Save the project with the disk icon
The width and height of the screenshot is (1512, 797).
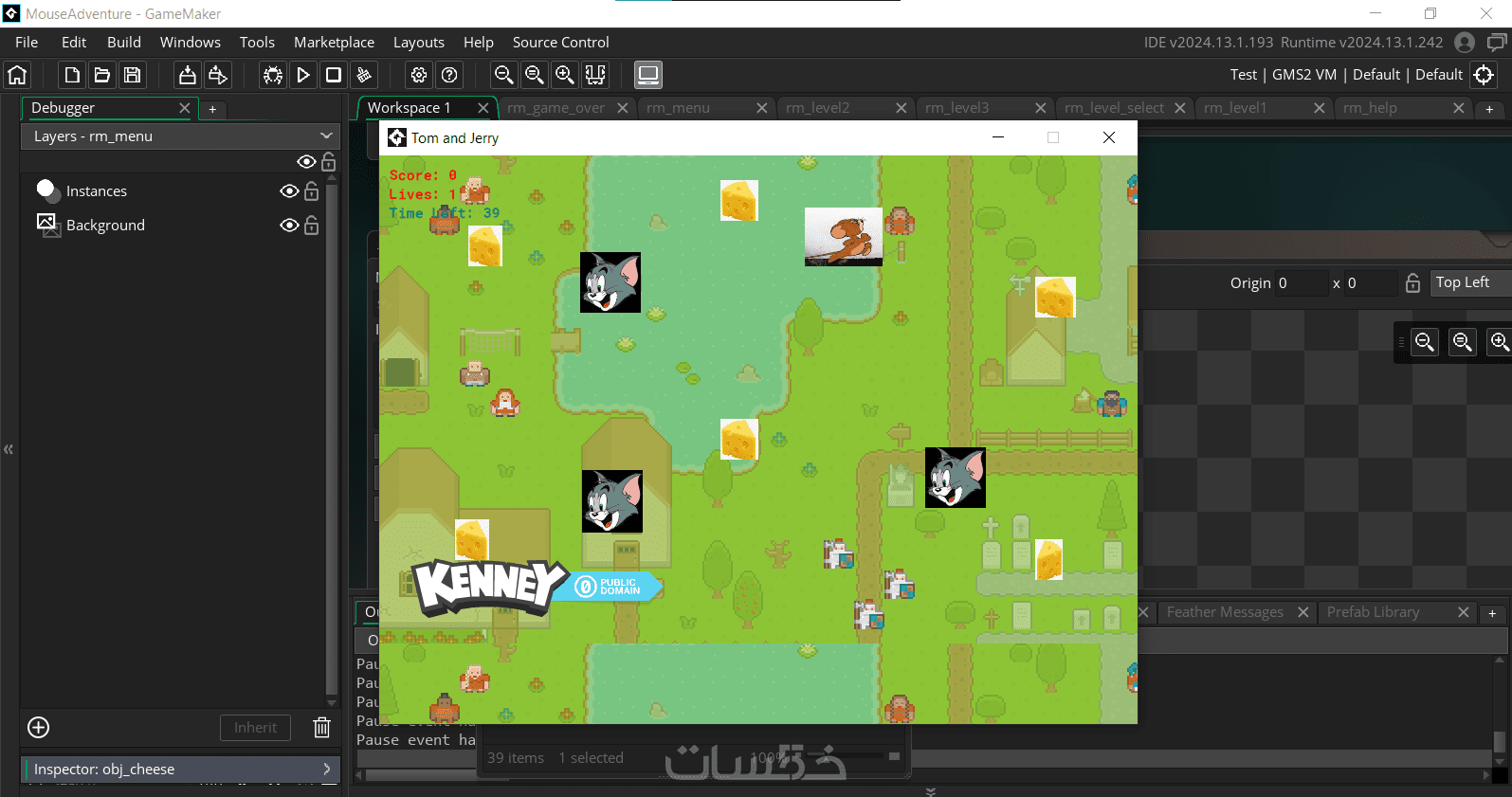[x=133, y=75]
